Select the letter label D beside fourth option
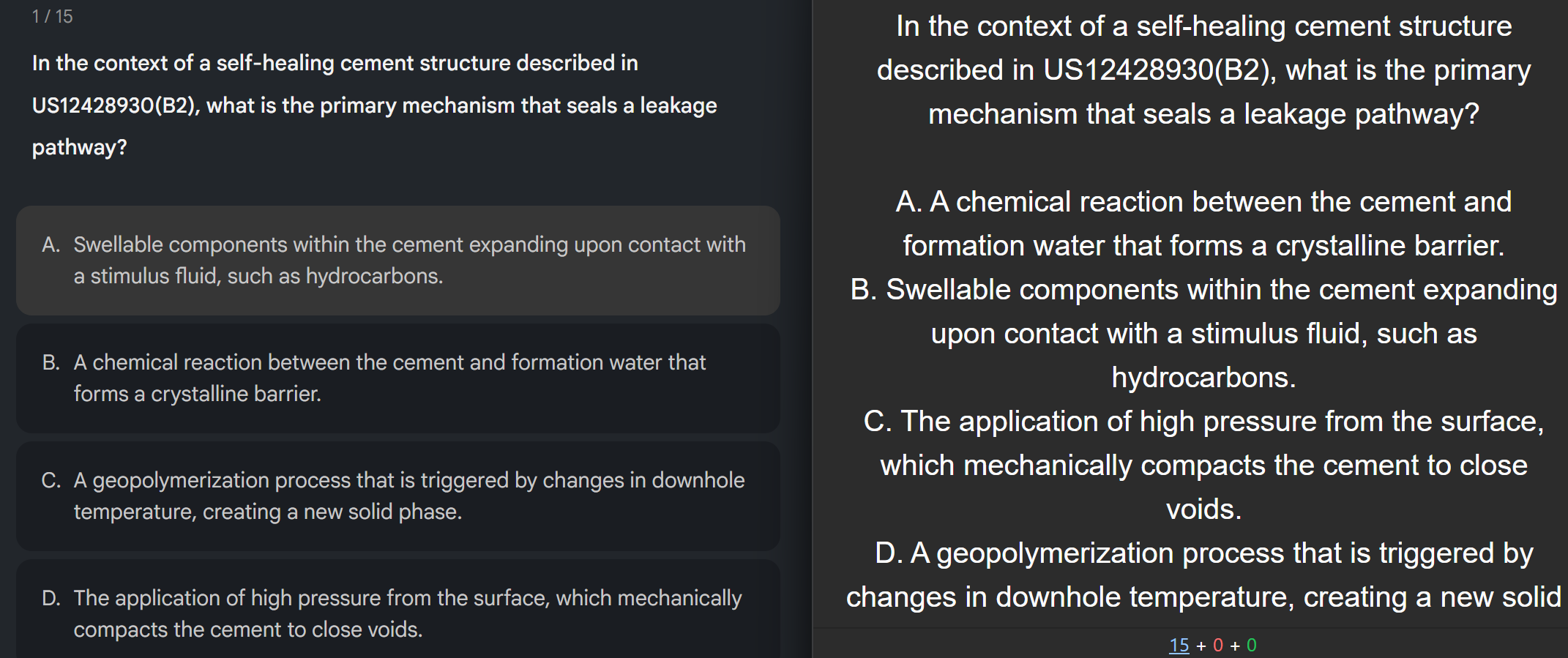 point(51,597)
